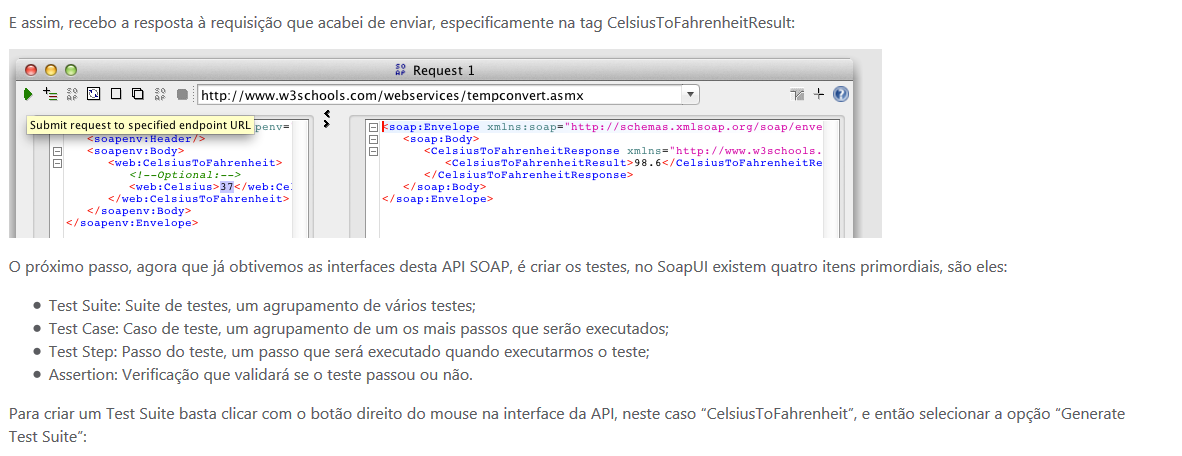Click the recreate default request icon
The image size is (1182, 456).
93,94
